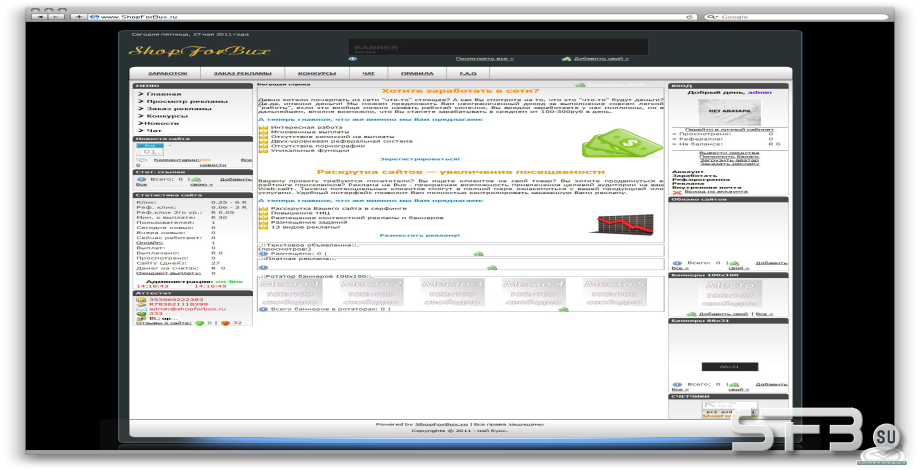Click the green positive reviews icon

(x=199, y=323)
